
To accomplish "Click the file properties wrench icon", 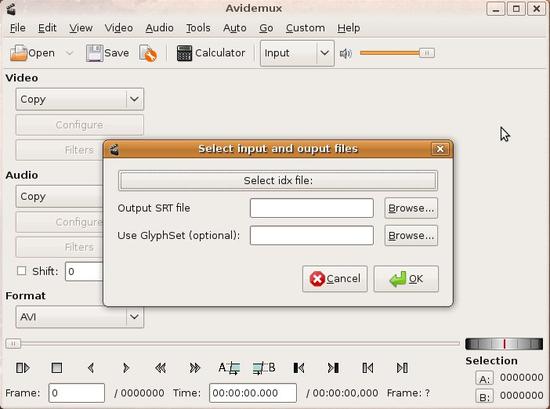I will click(148, 53).
